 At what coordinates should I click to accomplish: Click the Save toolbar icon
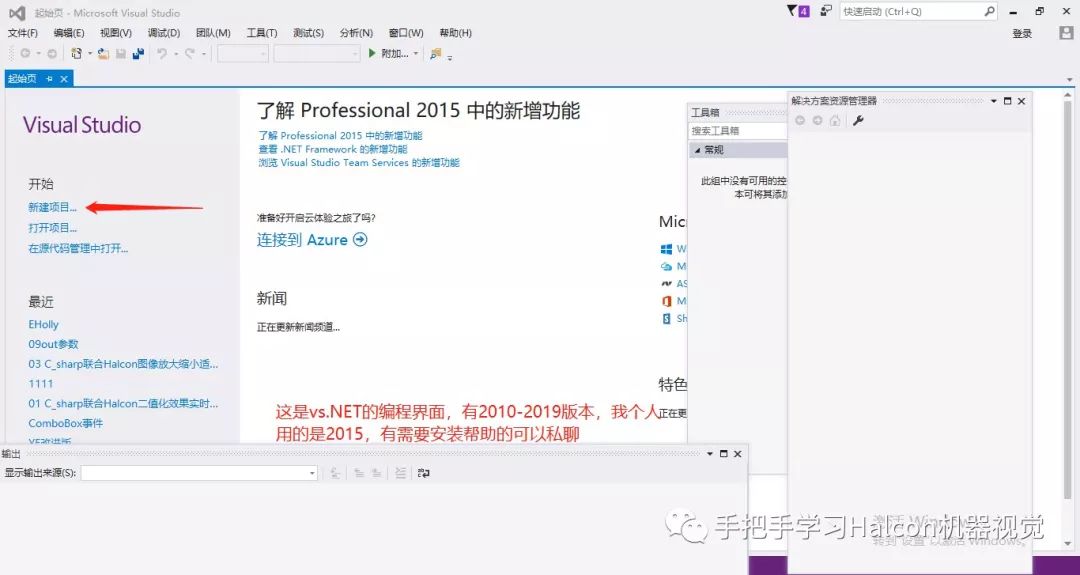121,53
